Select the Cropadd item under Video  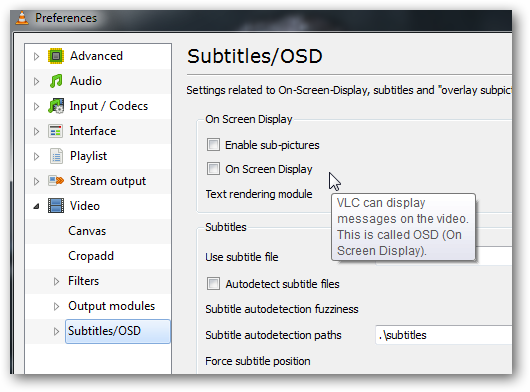[91, 256]
